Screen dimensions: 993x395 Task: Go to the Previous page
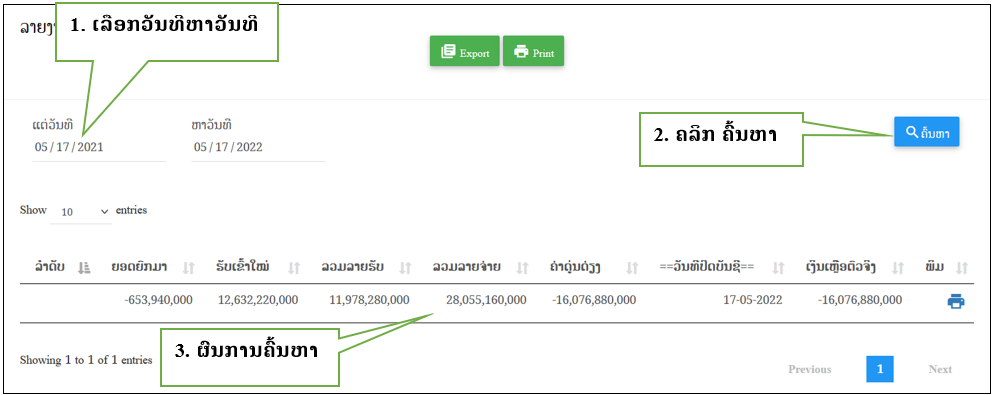[809, 369]
